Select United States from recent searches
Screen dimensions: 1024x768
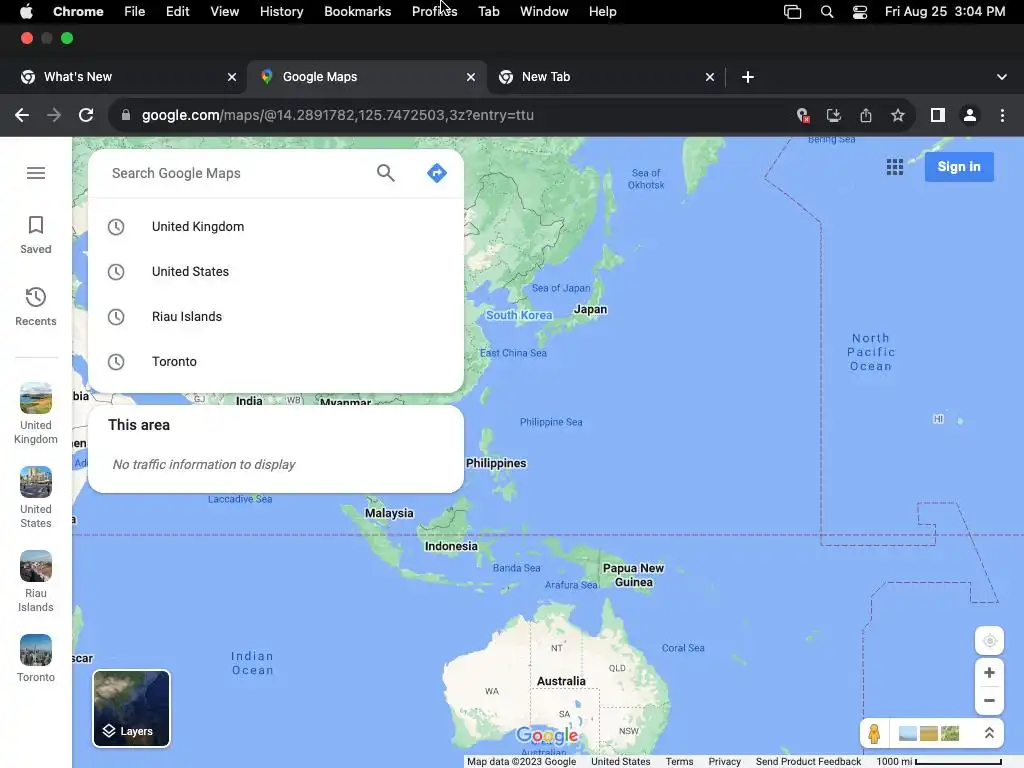[x=276, y=272]
